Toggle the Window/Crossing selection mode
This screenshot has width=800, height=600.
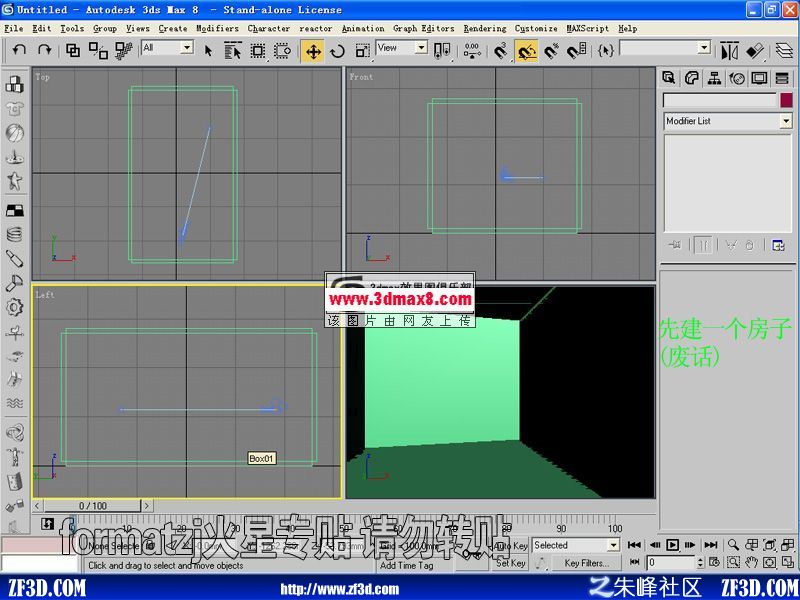(283, 51)
